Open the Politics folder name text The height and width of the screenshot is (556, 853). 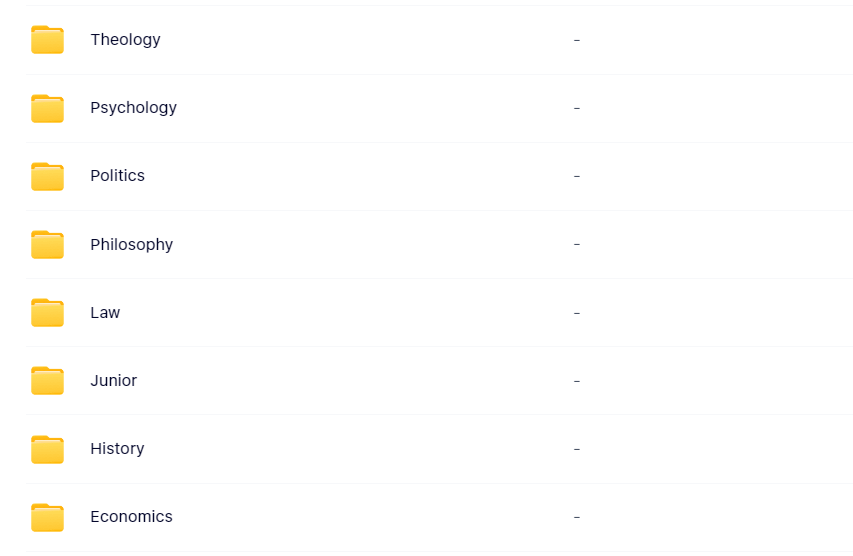(x=118, y=176)
